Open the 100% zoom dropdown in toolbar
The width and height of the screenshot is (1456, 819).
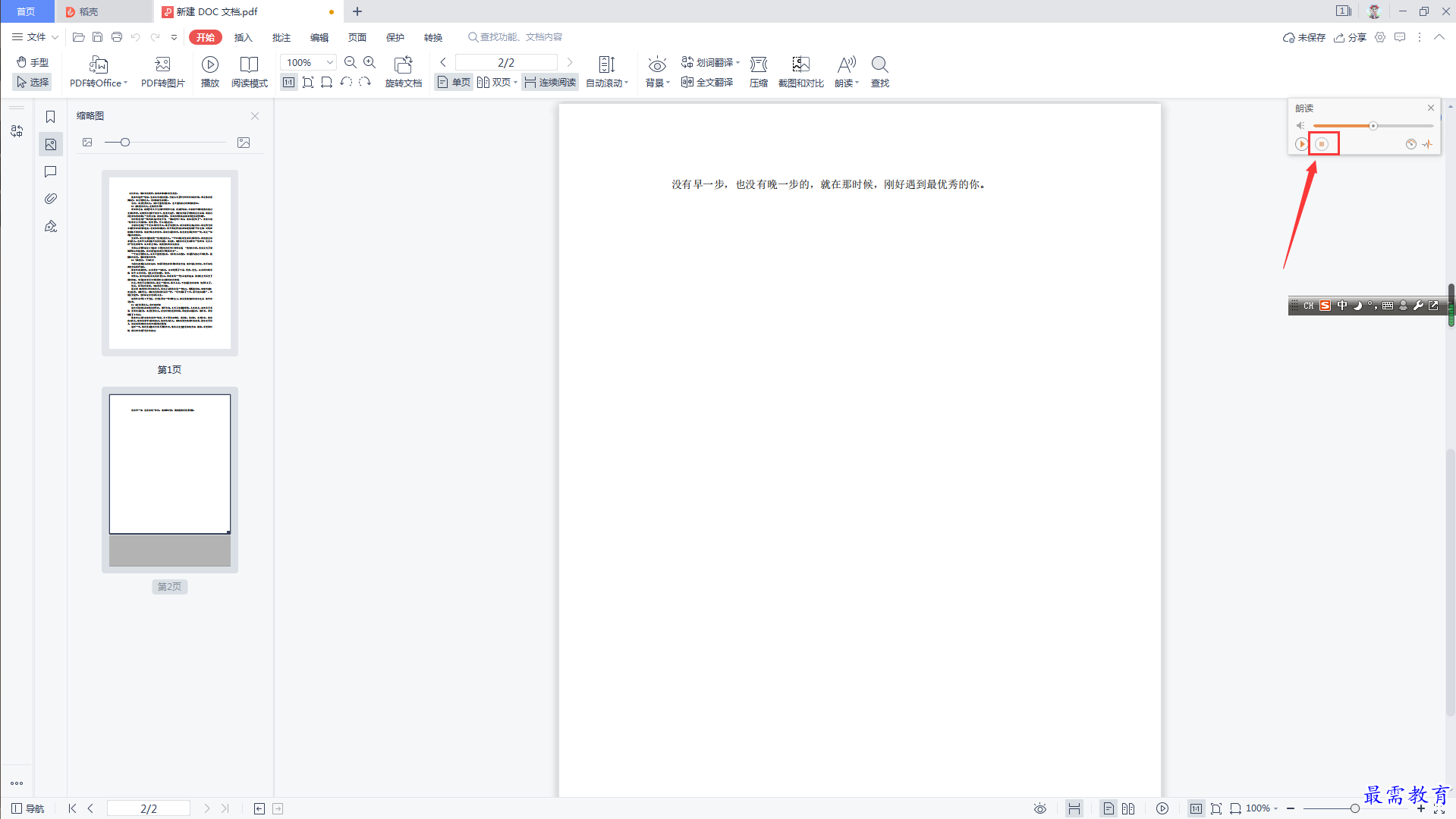(330, 62)
